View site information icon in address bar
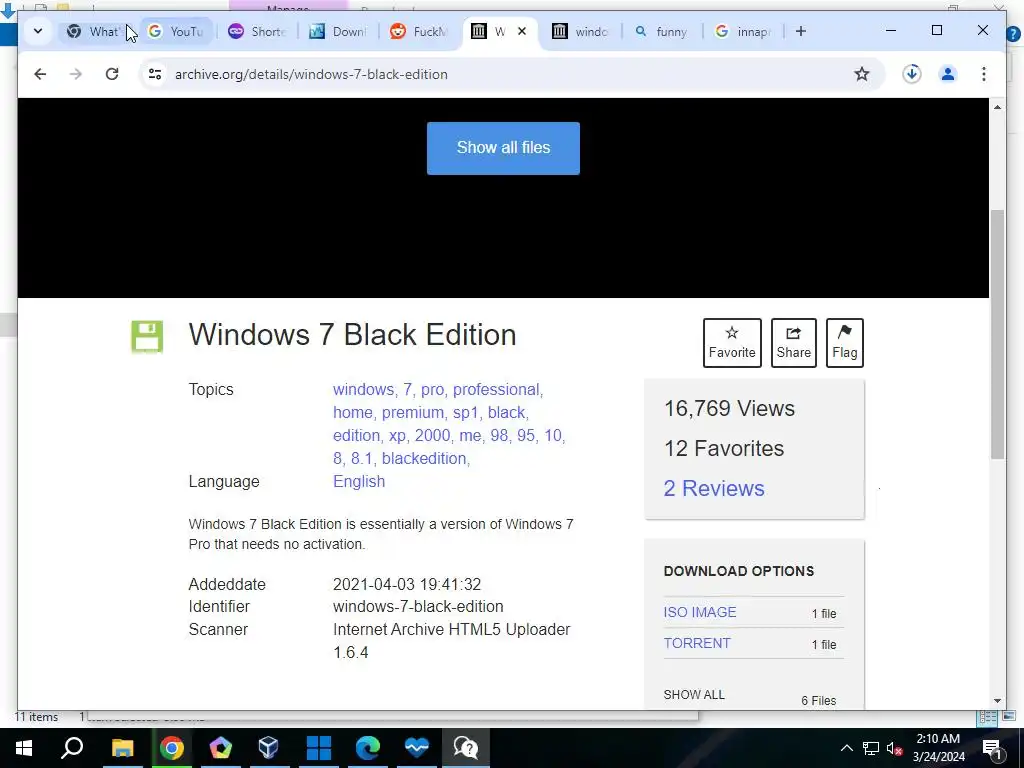 point(155,74)
